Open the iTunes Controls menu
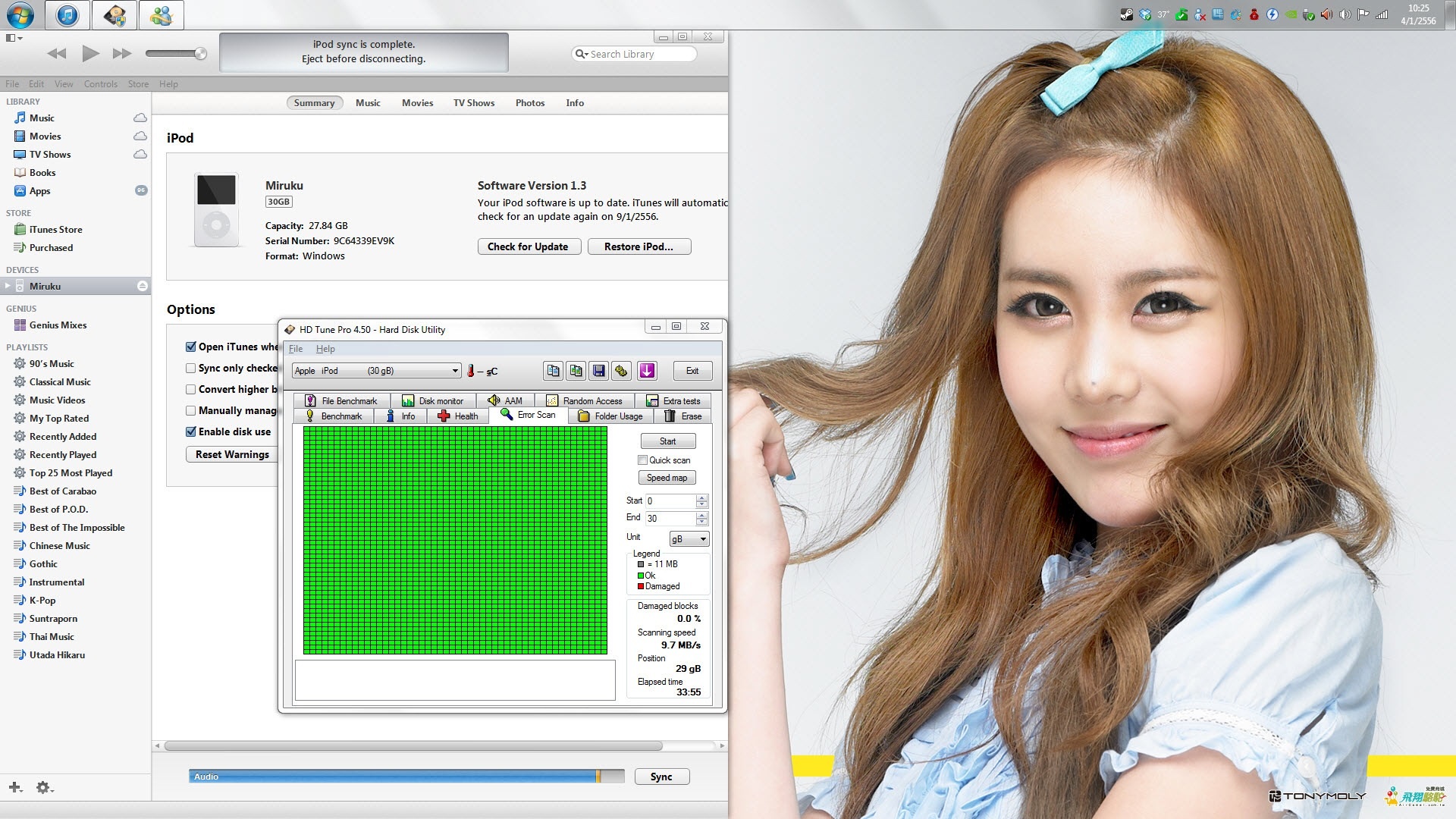The width and height of the screenshot is (1456, 819). [x=101, y=84]
